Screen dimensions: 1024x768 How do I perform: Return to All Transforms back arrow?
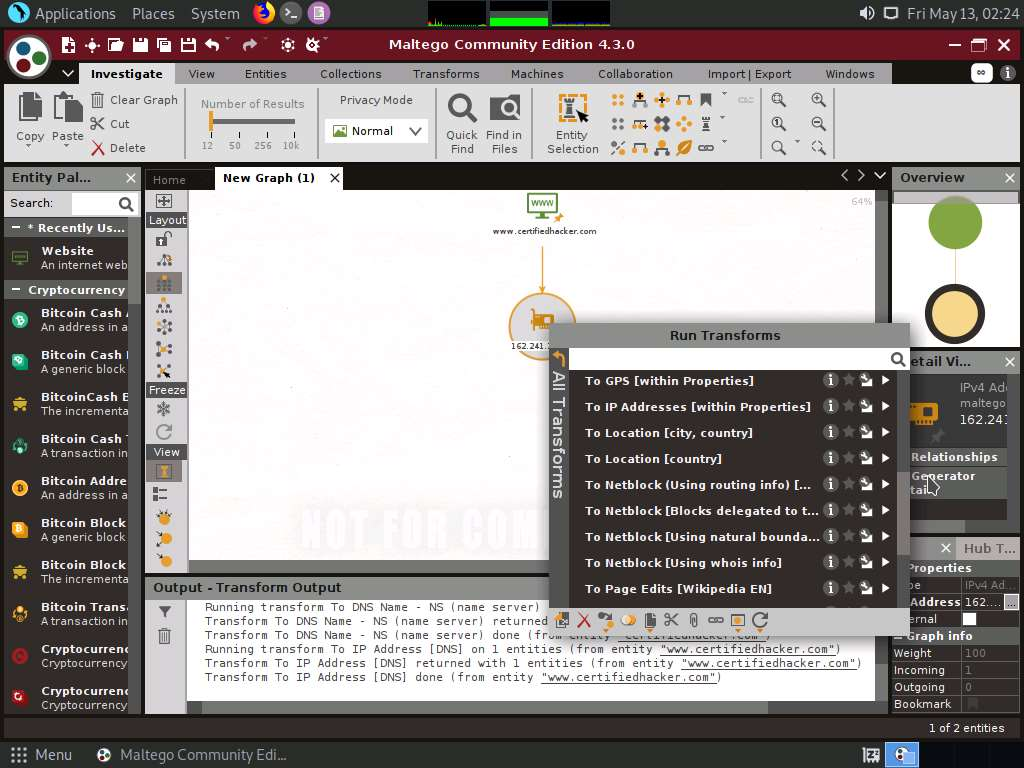[558, 358]
